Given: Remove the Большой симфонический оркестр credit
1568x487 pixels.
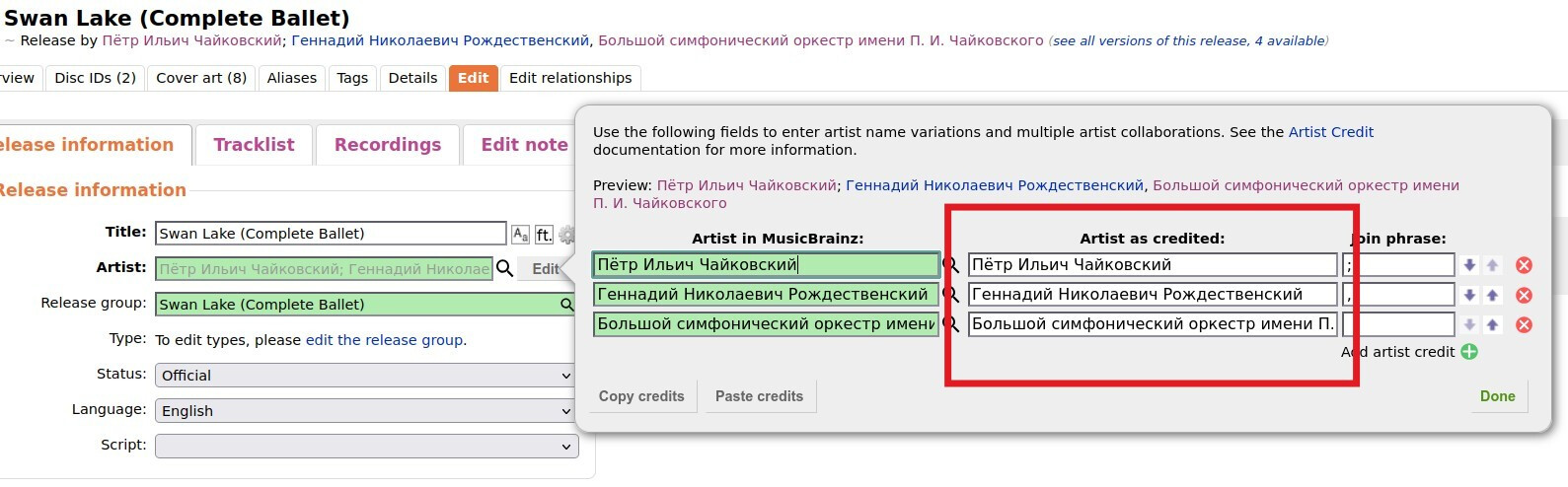Looking at the screenshot, I should pos(1524,324).
